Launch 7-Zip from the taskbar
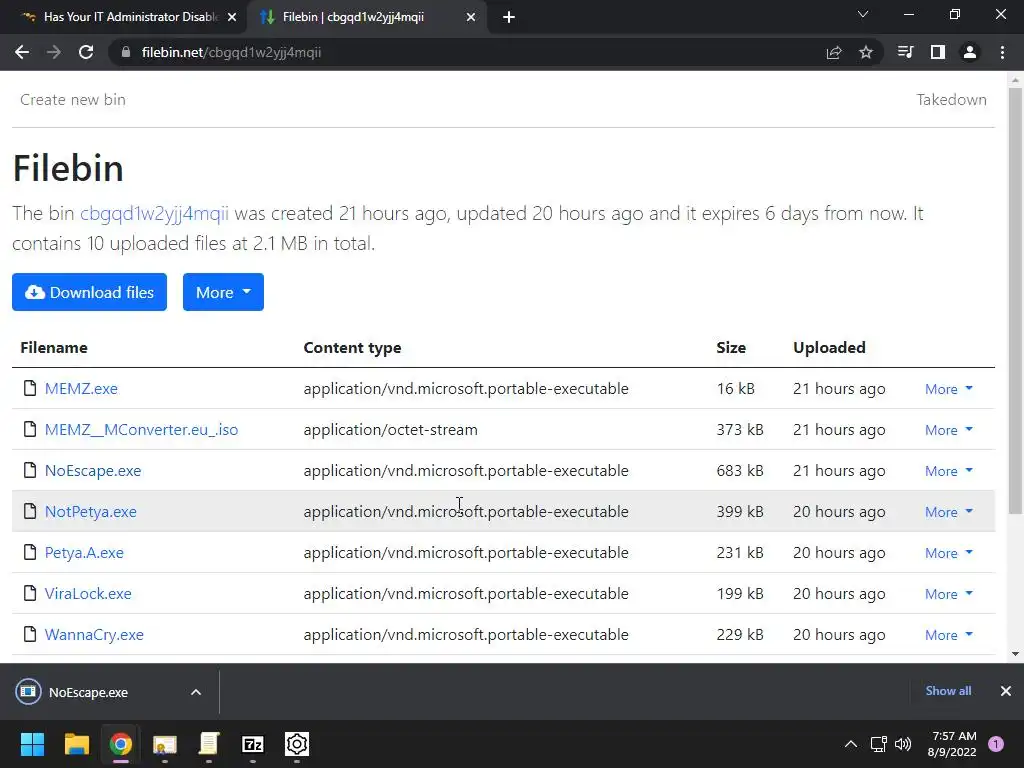1024x768 pixels. 253,744
